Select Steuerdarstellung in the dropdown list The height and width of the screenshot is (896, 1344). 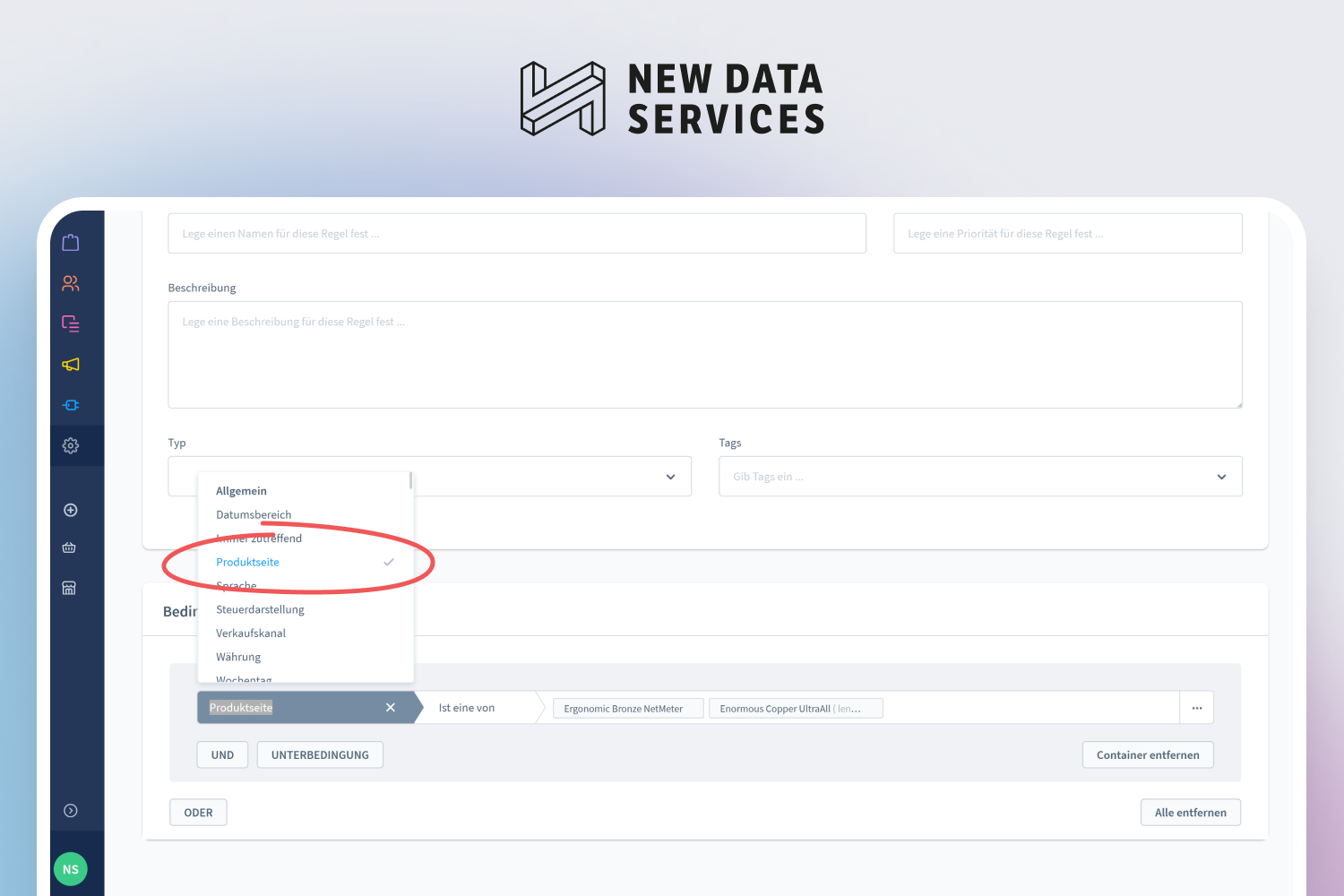(305, 609)
